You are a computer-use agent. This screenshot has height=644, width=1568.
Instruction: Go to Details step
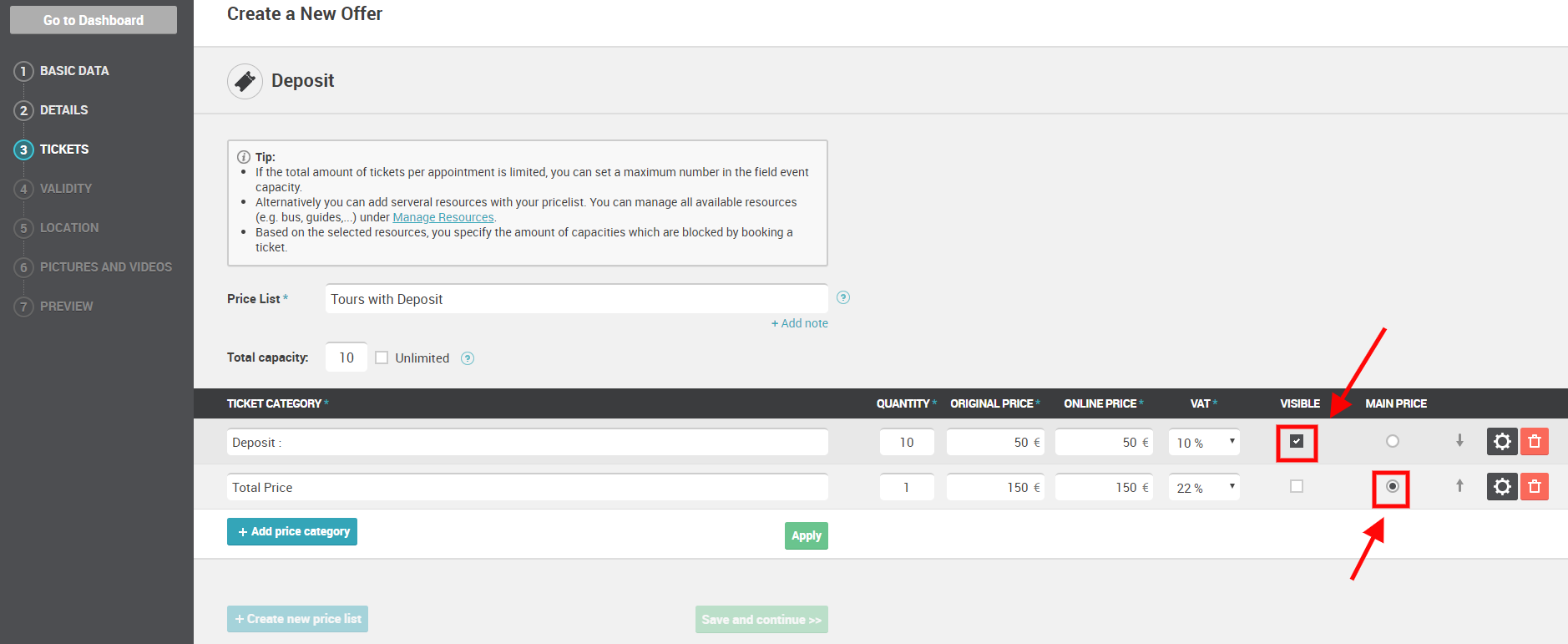[63, 110]
